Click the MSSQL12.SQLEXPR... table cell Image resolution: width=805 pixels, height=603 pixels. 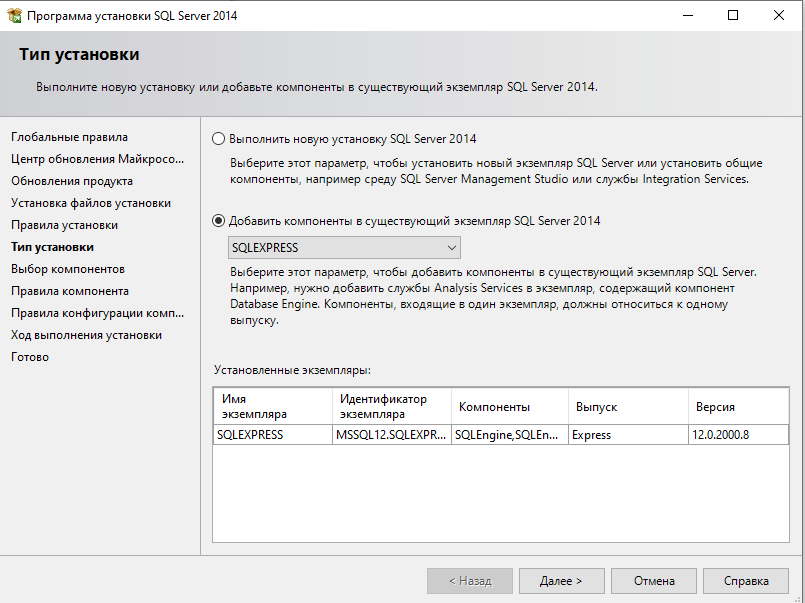(392, 435)
